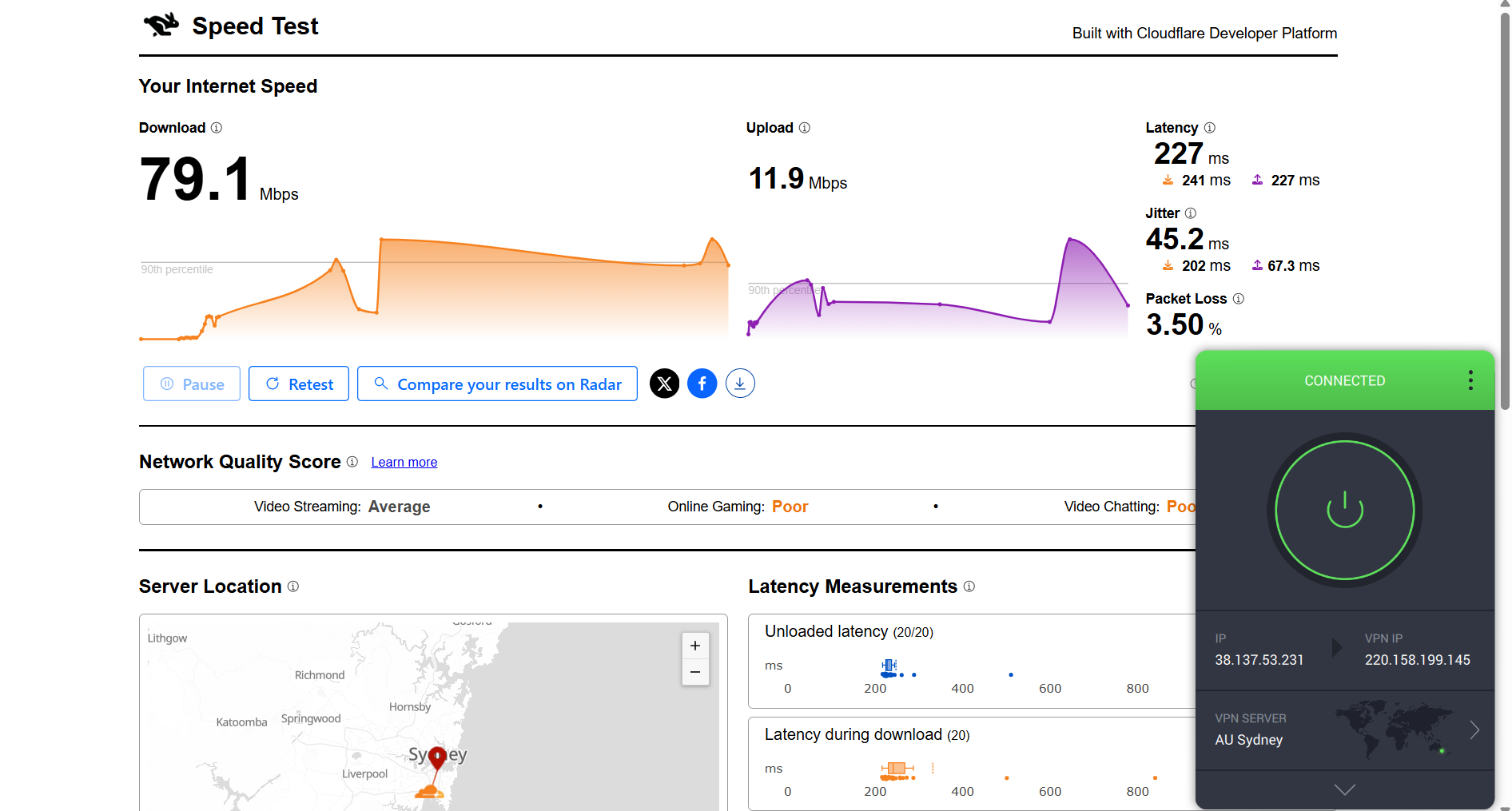Zoom in on the server location map

point(694,645)
